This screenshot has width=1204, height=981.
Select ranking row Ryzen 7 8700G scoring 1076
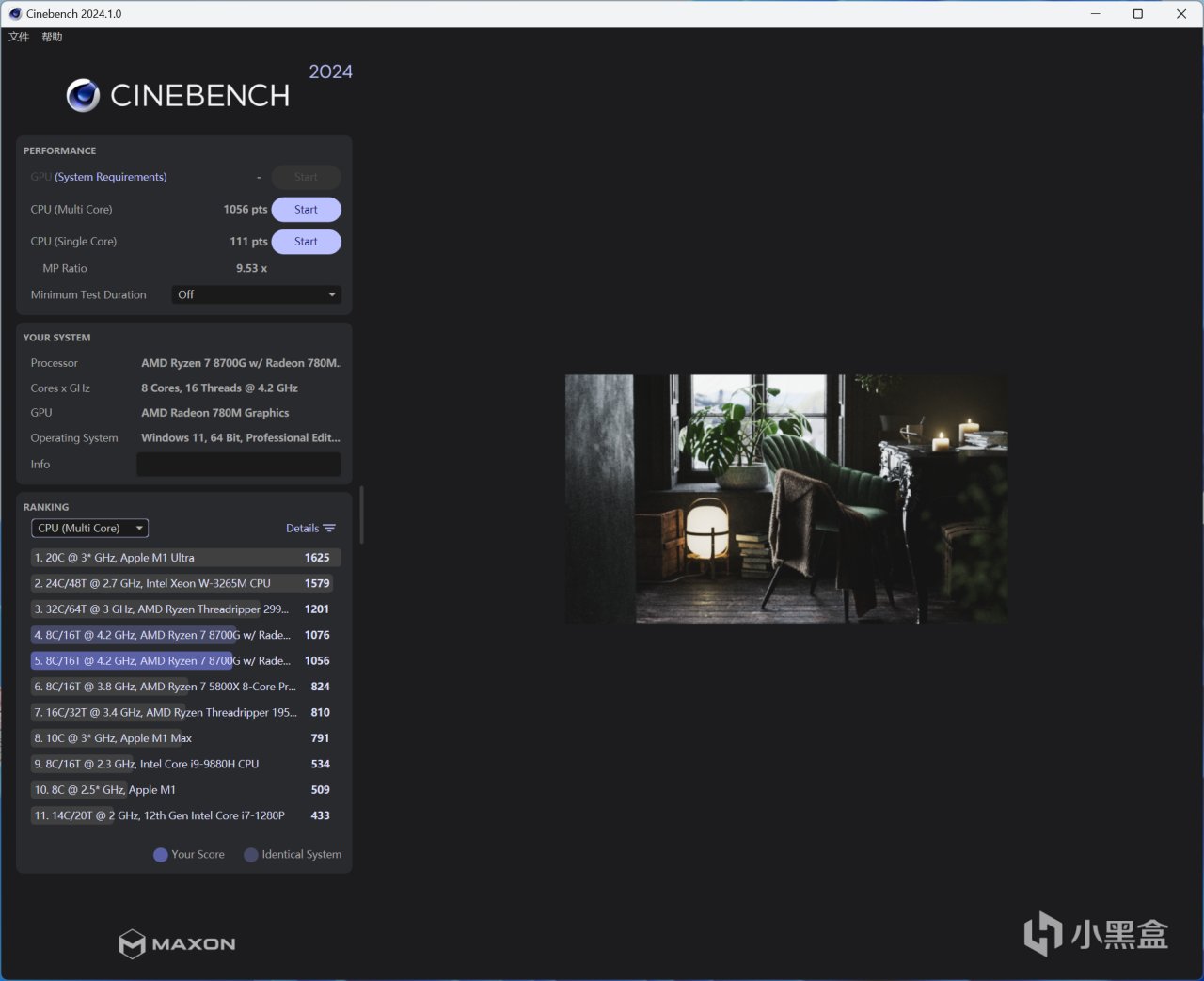(185, 635)
